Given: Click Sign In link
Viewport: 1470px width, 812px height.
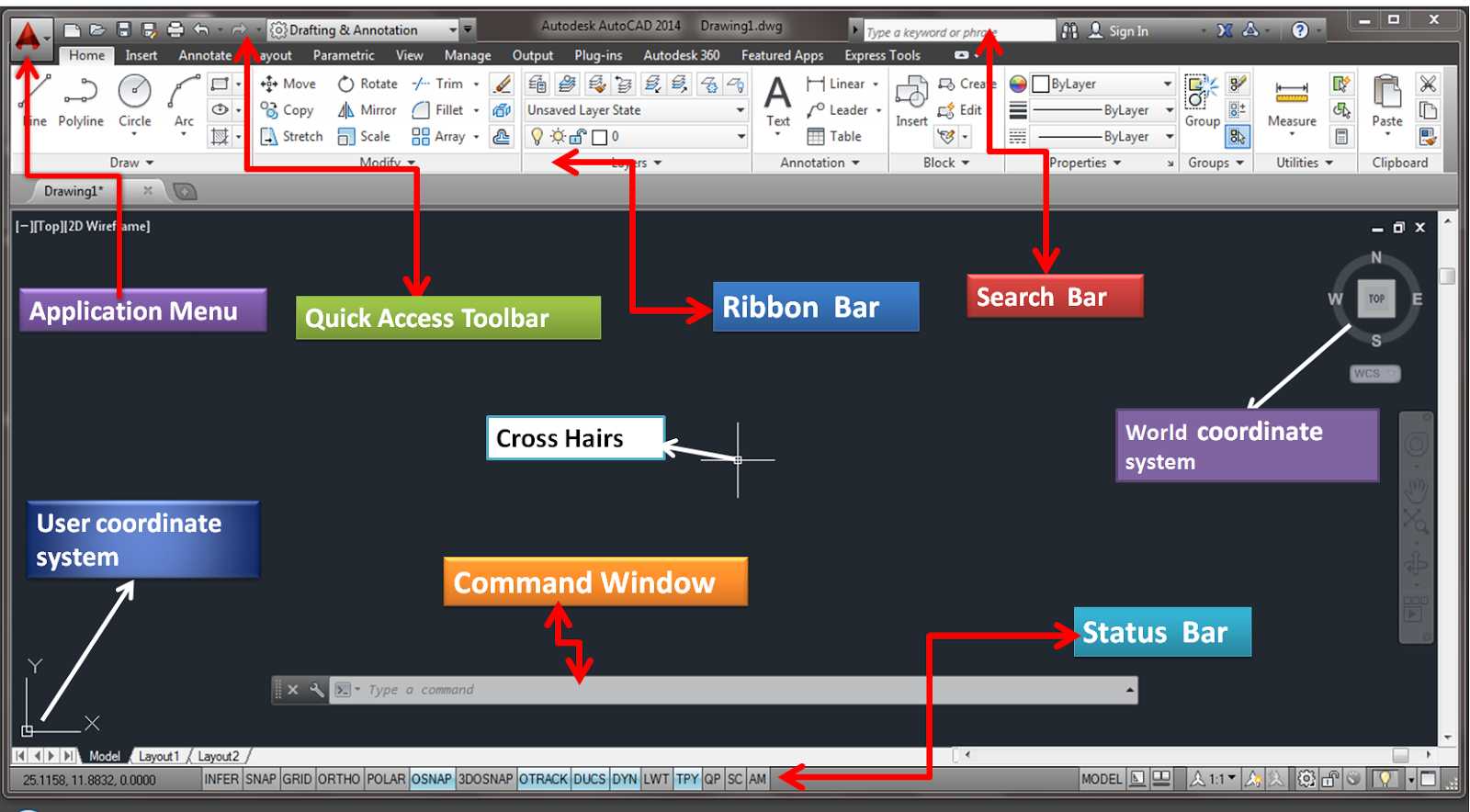Looking at the screenshot, I should [x=1119, y=31].
